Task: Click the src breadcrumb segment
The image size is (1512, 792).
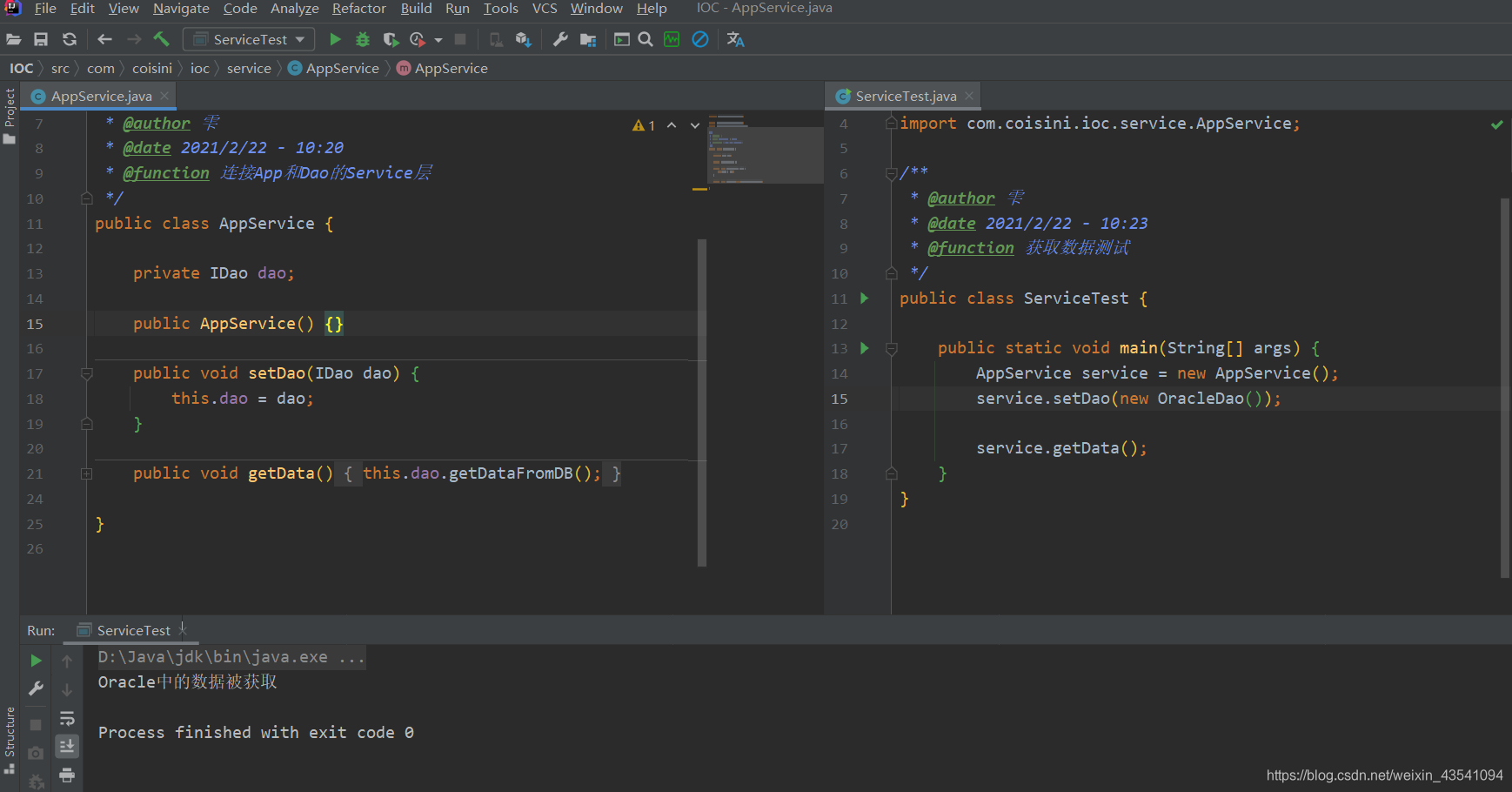Action: tap(60, 68)
